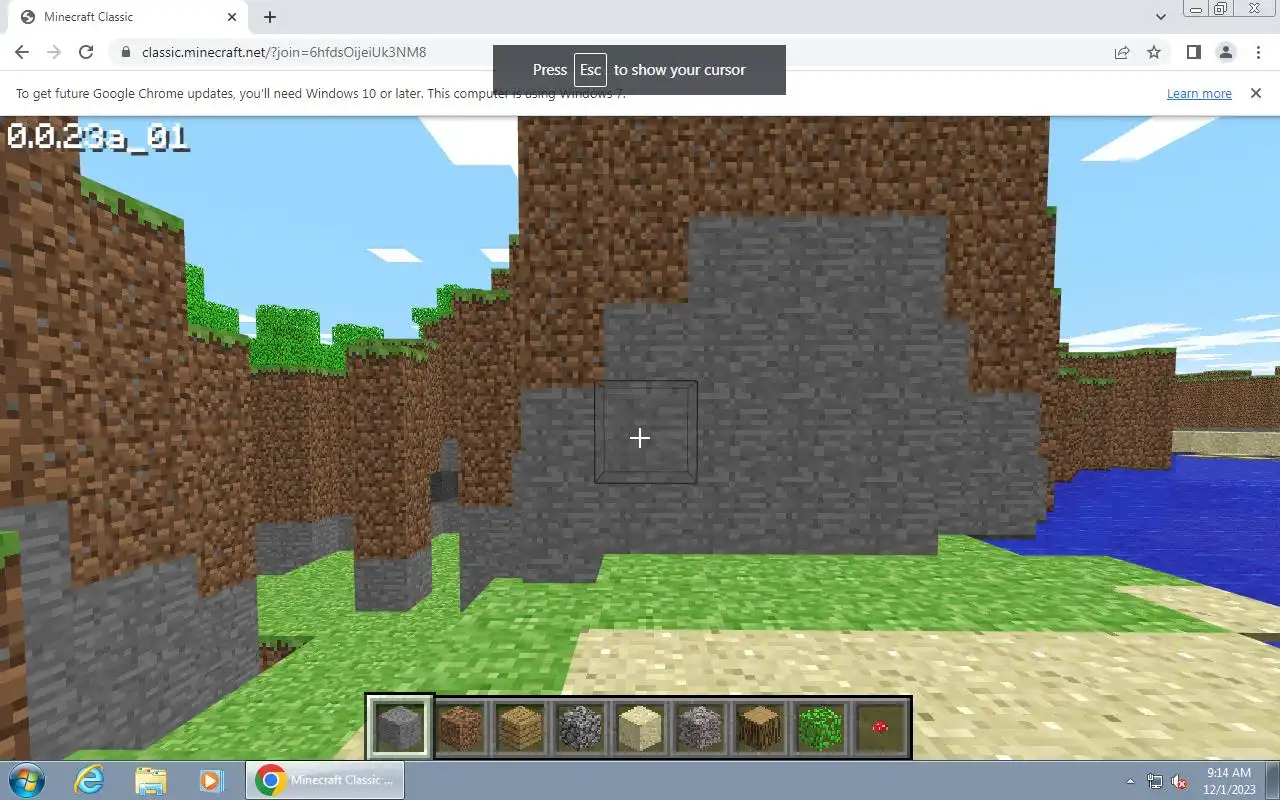Image resolution: width=1280 pixels, height=800 pixels.
Task: Go forward in browser history
Action: (x=54, y=52)
